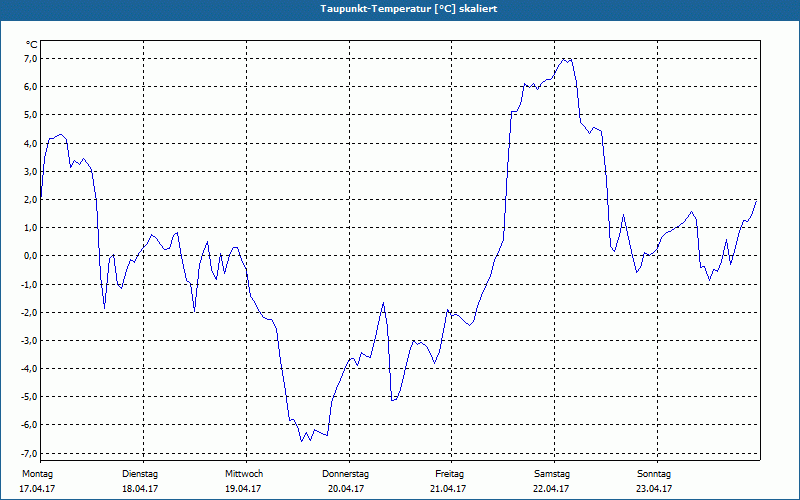
Task: Select the 6,0 y-axis label
Action: pos(31,87)
